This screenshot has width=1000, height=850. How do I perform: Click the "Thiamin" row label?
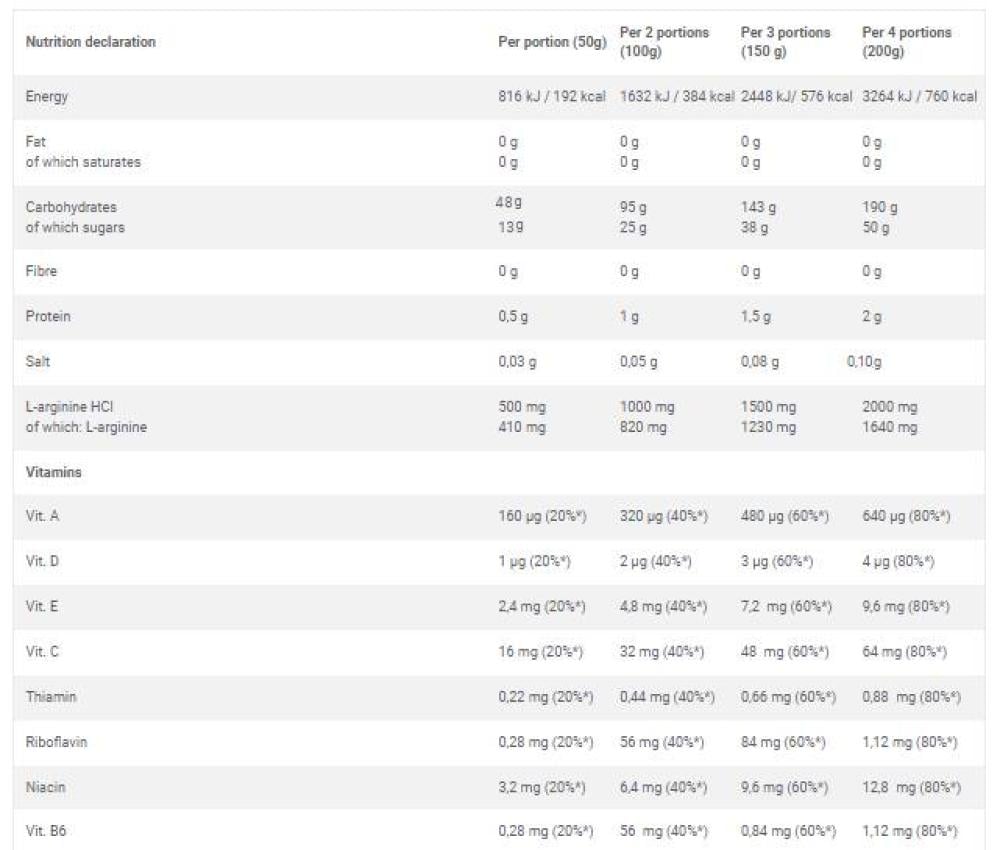pyautogui.click(x=51, y=696)
